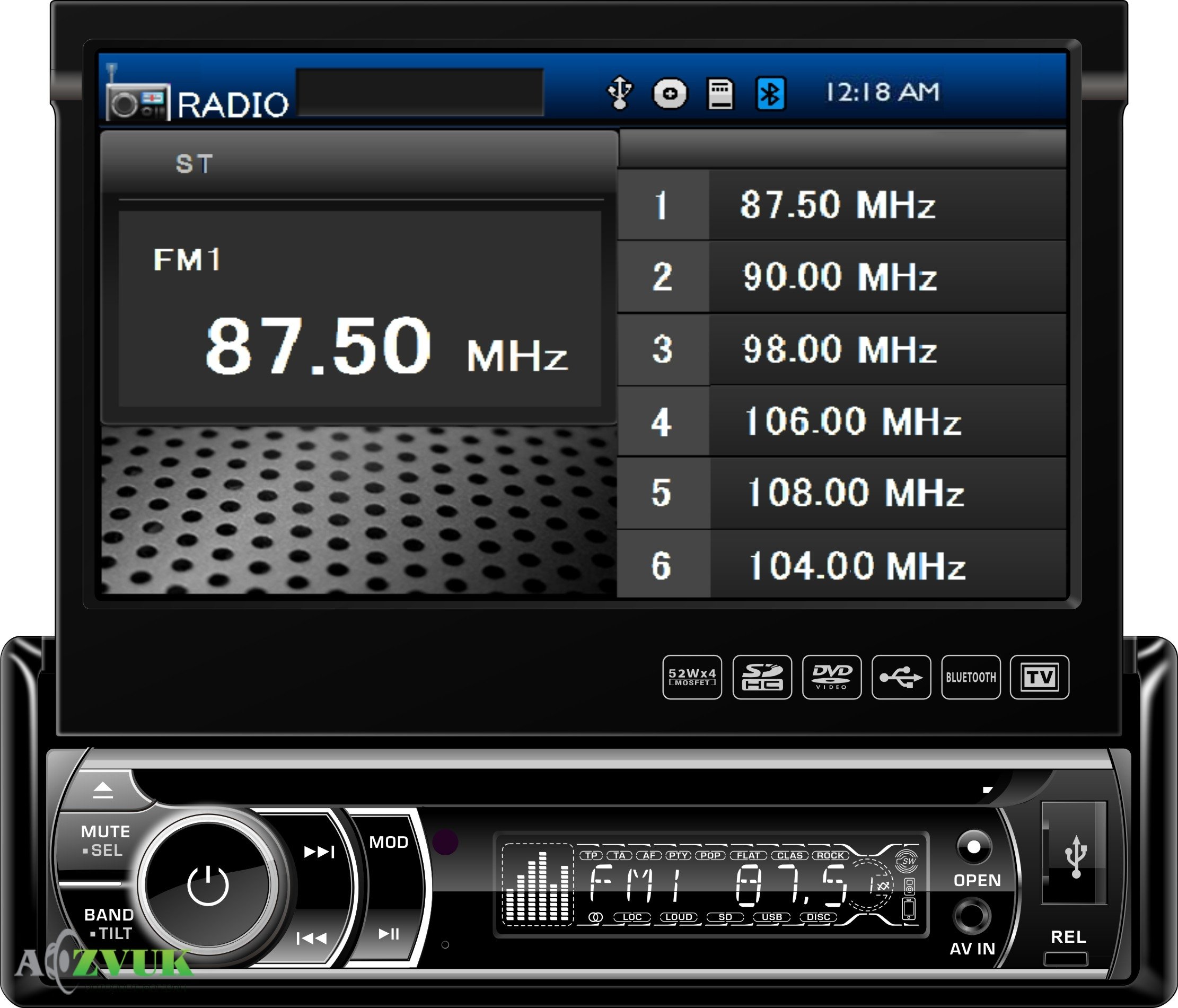Viewport: 1178px width, 1008px height.
Task: Tap the SD card icon on the touchscreen
Action: coord(720,94)
